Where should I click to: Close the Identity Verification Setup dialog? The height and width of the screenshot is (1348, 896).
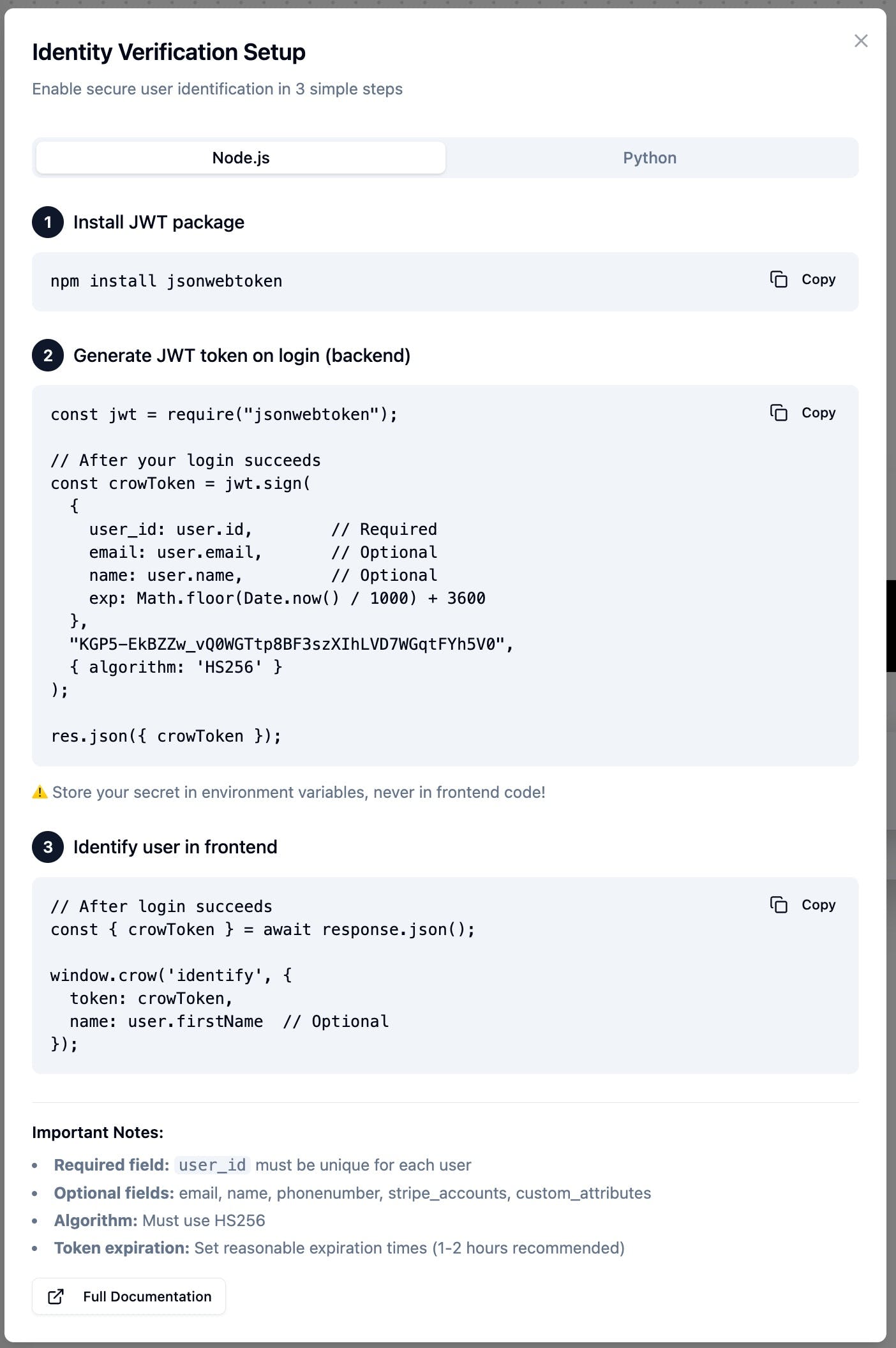click(861, 41)
